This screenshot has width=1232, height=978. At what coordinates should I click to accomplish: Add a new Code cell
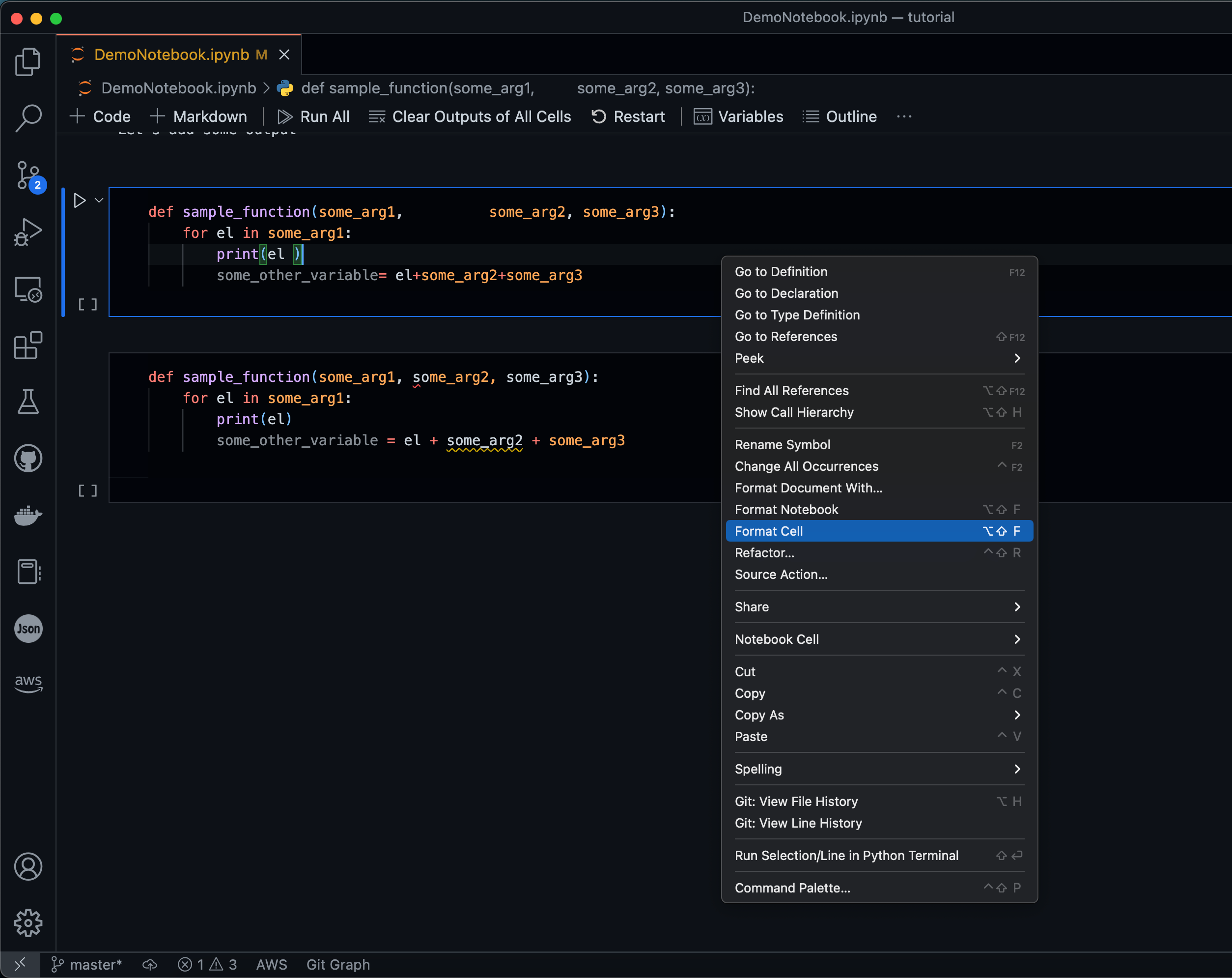coord(100,116)
